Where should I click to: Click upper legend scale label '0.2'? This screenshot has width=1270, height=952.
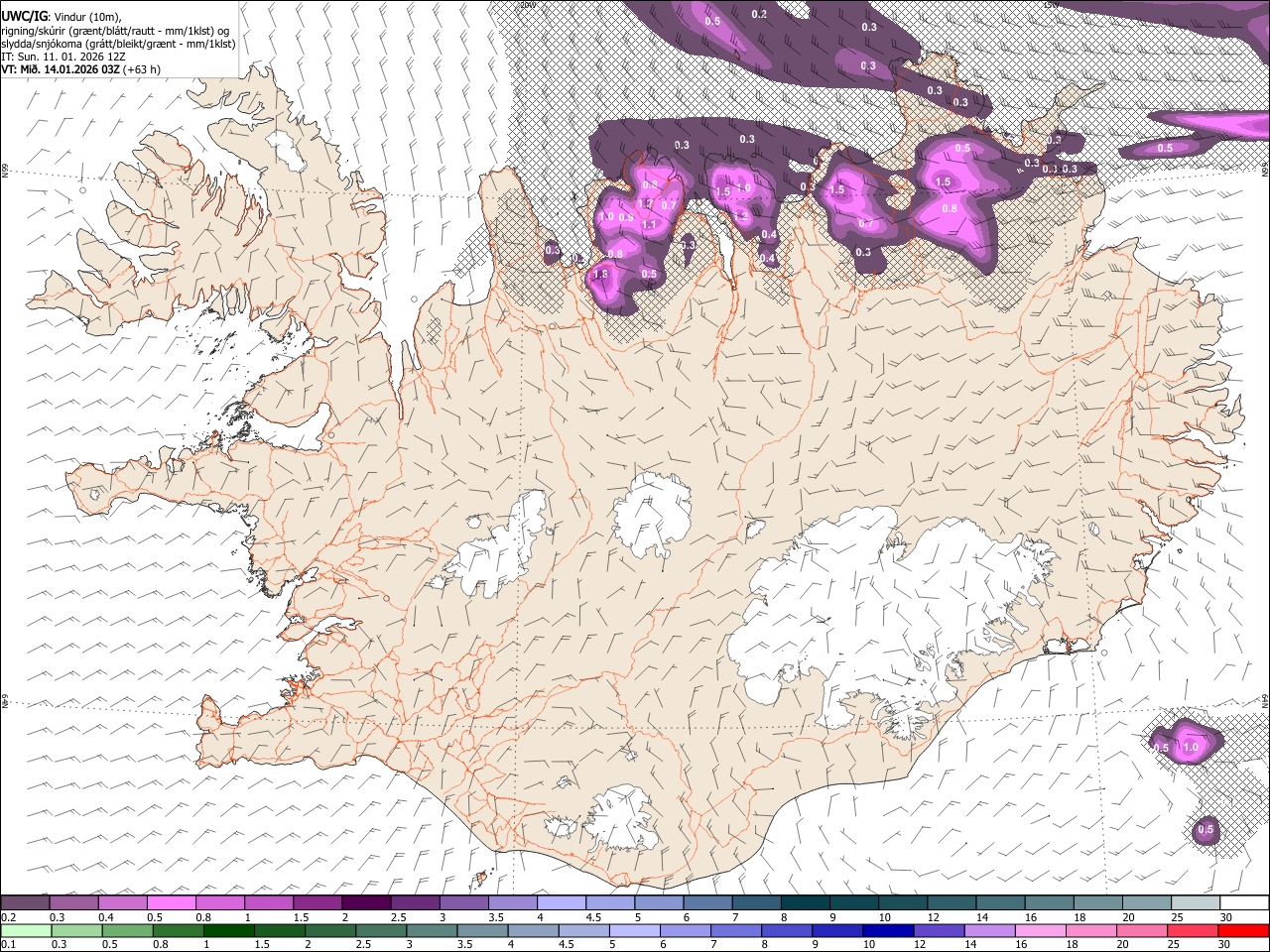[9, 917]
